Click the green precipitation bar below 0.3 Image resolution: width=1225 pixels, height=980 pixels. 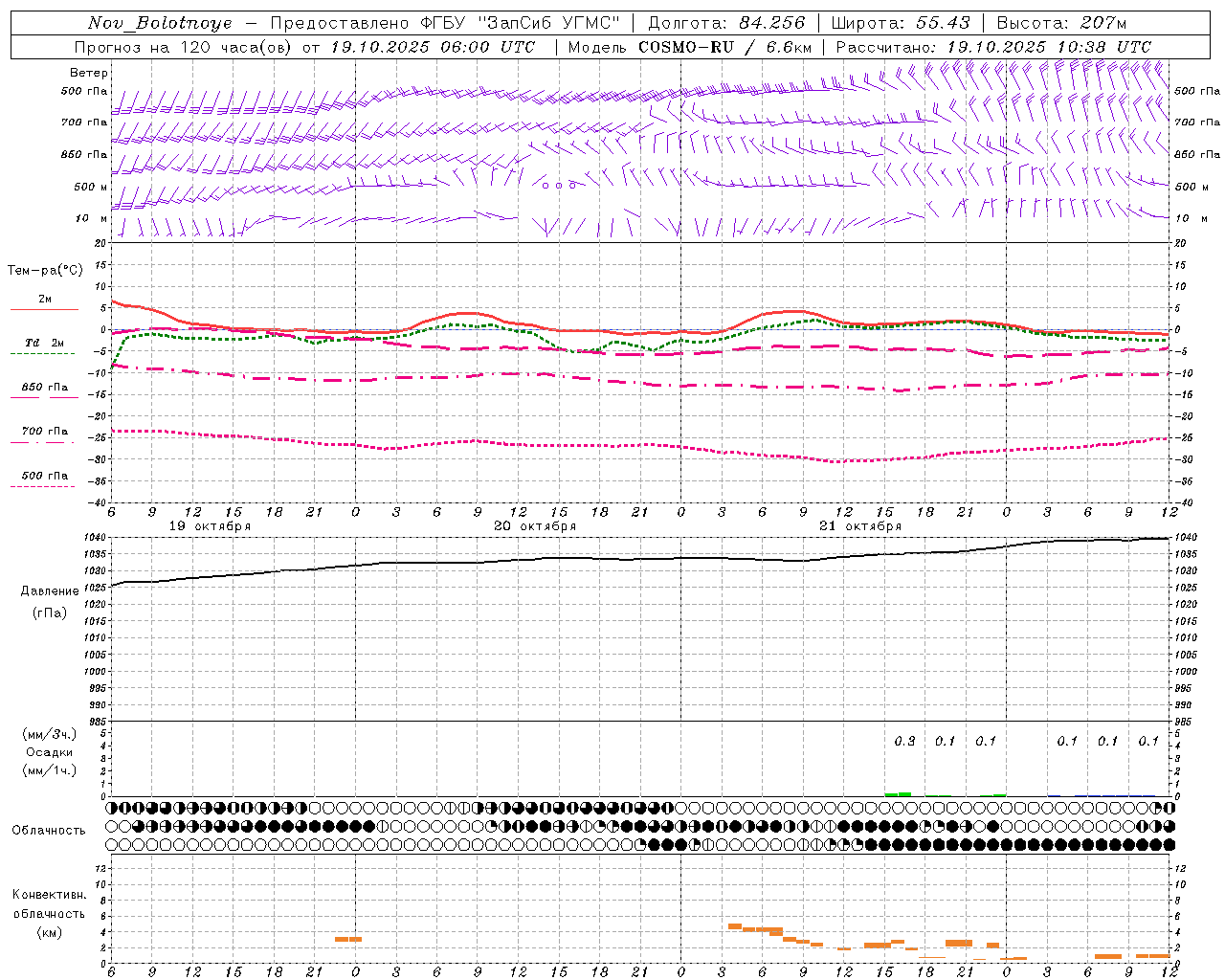click(898, 794)
